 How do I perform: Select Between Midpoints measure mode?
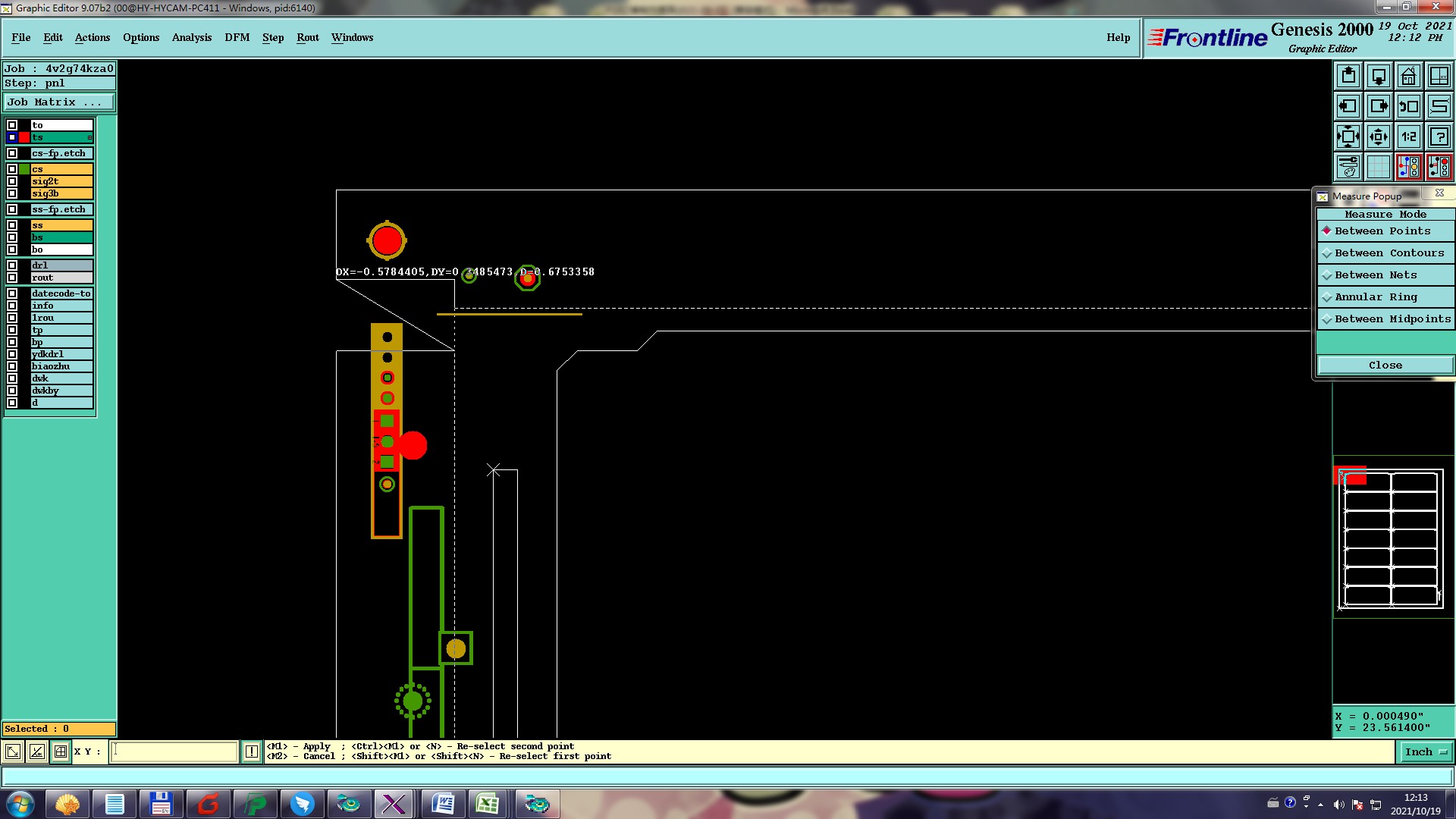(1385, 319)
